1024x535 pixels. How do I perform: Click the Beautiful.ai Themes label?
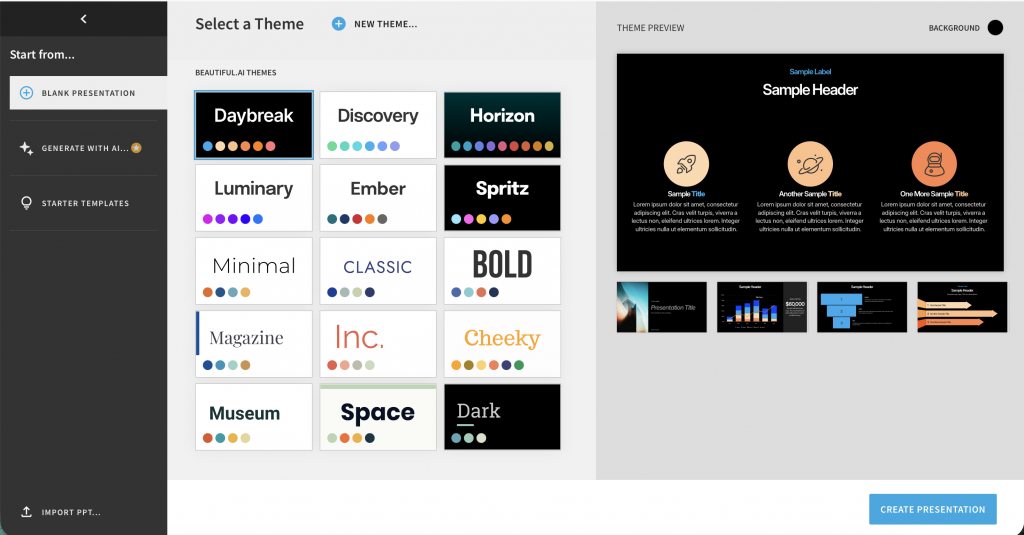coord(236,73)
